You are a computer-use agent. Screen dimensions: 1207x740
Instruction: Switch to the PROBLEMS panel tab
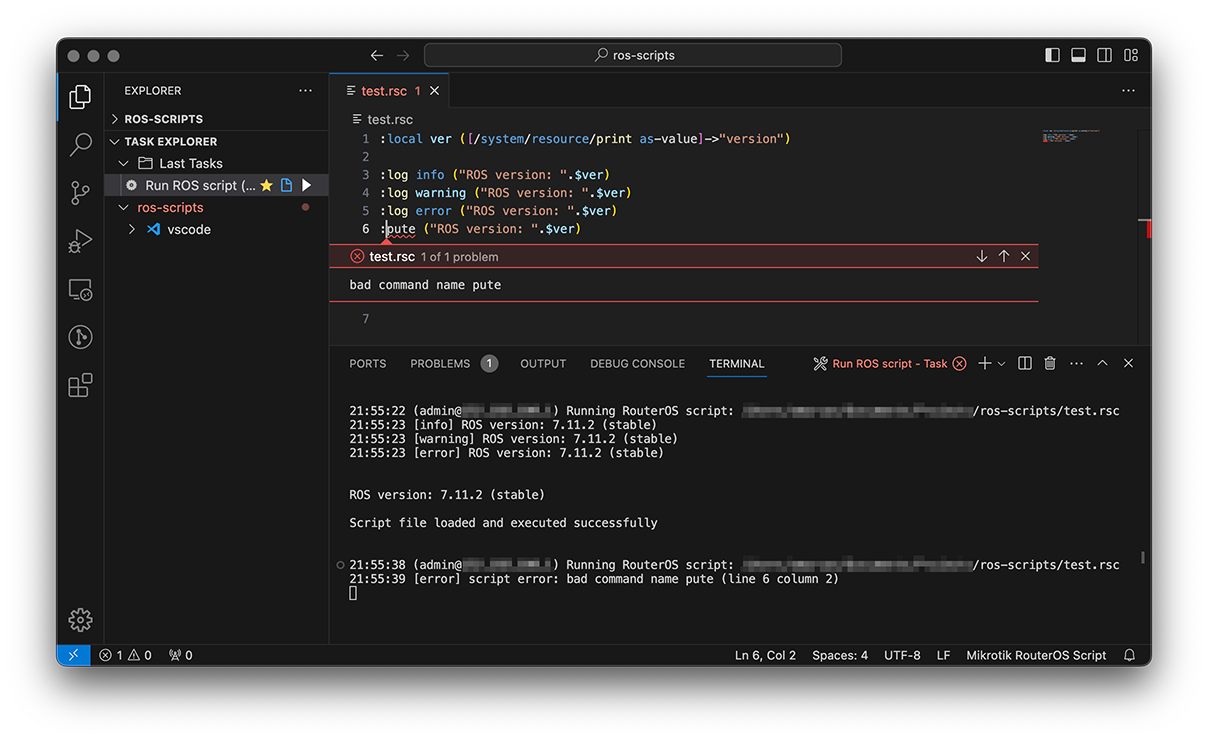440,364
